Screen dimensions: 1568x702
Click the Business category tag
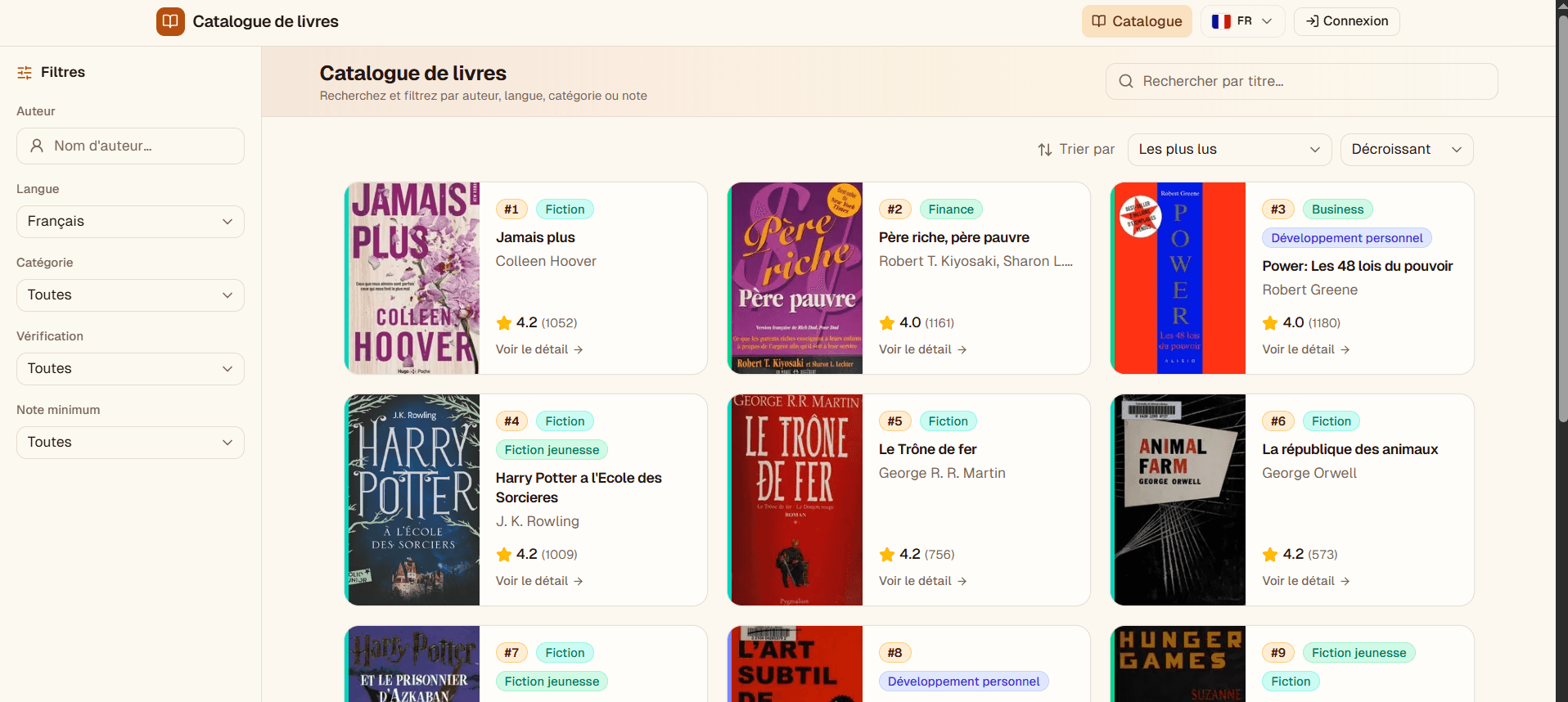click(x=1337, y=209)
